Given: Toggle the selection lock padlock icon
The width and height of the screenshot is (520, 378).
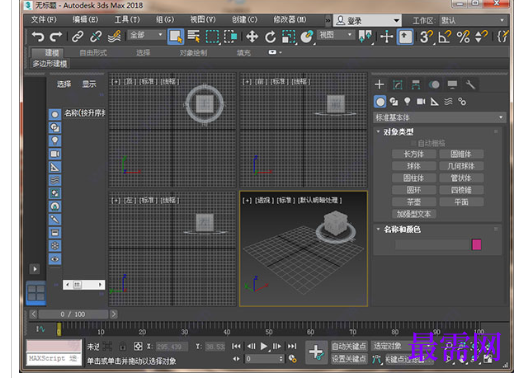Looking at the screenshot, I should click(123, 347).
